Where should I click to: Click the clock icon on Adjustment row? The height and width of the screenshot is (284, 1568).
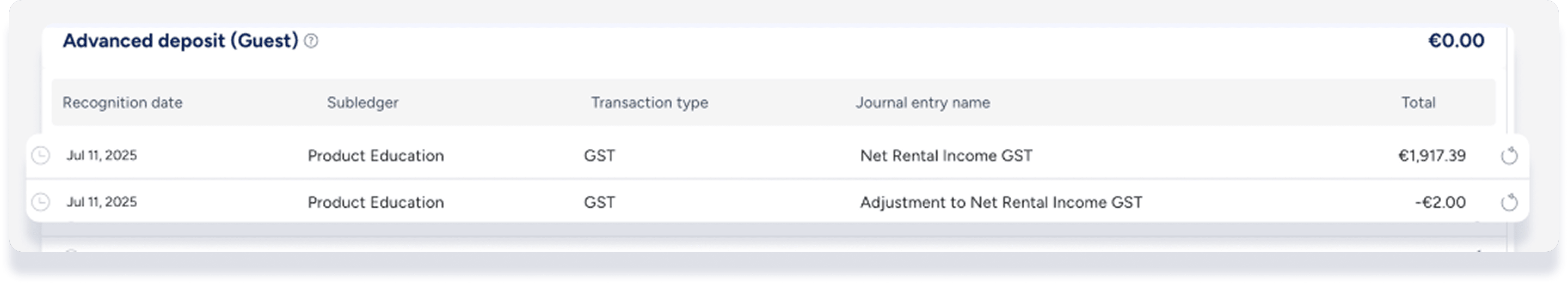40,202
